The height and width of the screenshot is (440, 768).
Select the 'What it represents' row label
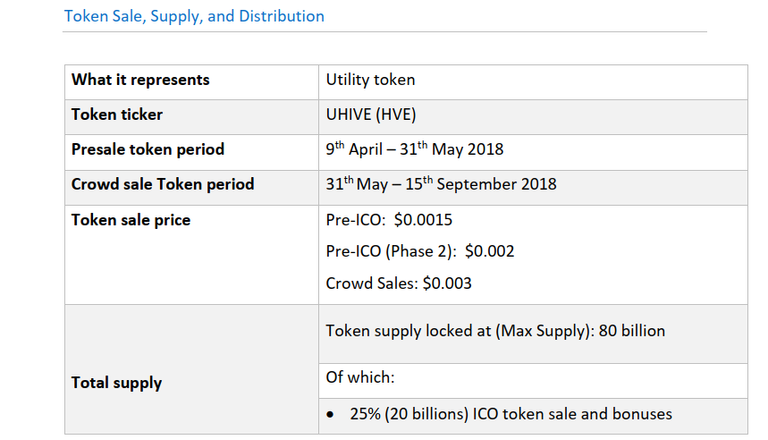(x=140, y=80)
